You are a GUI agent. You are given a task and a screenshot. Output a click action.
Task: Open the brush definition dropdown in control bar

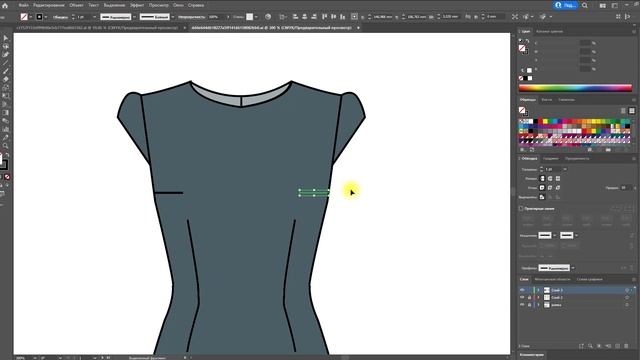coord(173,17)
